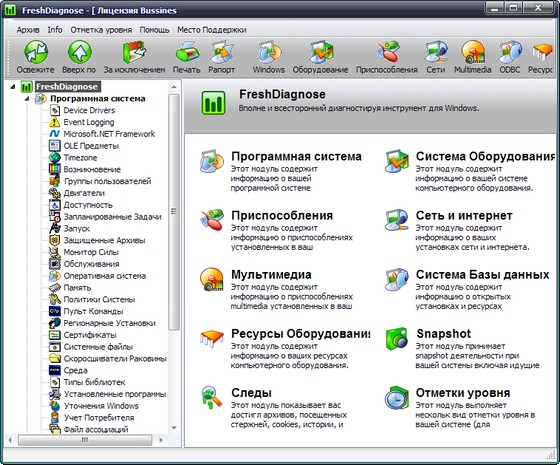Select the Windows toolbar icon
This screenshot has height=465, width=560.
[269, 52]
